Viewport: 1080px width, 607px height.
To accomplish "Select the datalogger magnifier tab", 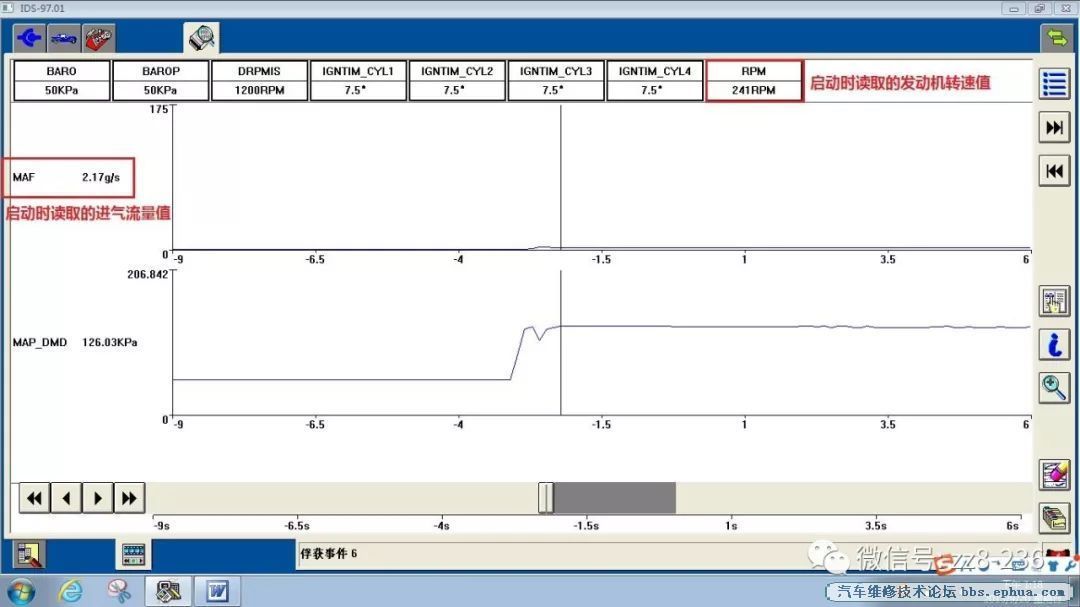I will pyautogui.click(x=201, y=38).
